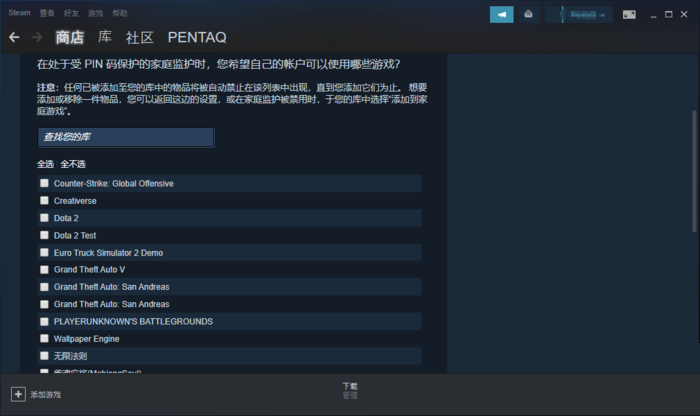Click the 全选 link
This screenshot has height=416, width=700.
(x=45, y=164)
